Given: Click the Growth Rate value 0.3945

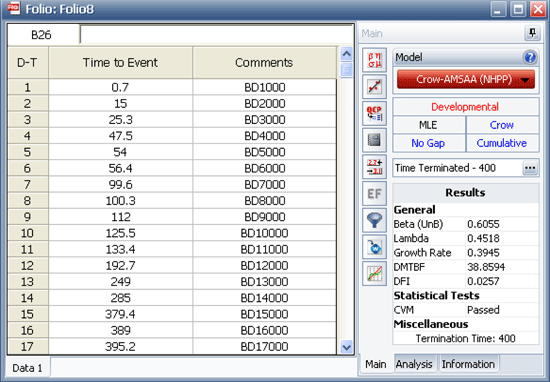Looking at the screenshot, I should (483, 253).
